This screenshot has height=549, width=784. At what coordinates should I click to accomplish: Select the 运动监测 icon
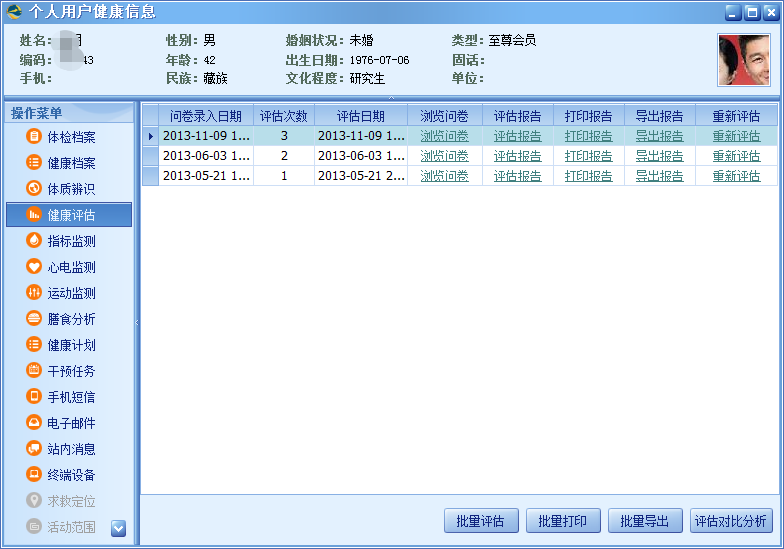point(34,293)
